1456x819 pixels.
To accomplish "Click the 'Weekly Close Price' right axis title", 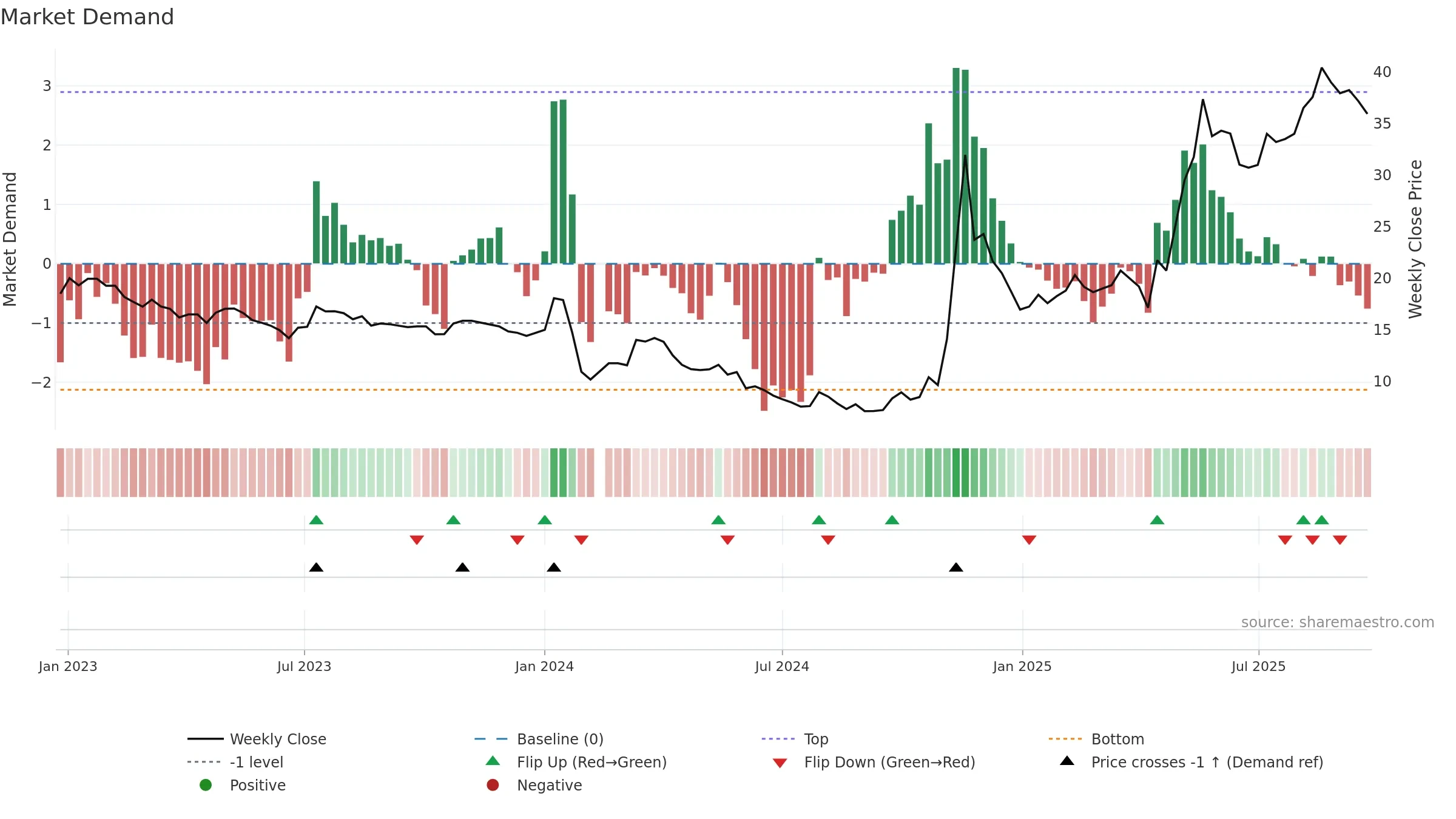I will pos(1415,239).
